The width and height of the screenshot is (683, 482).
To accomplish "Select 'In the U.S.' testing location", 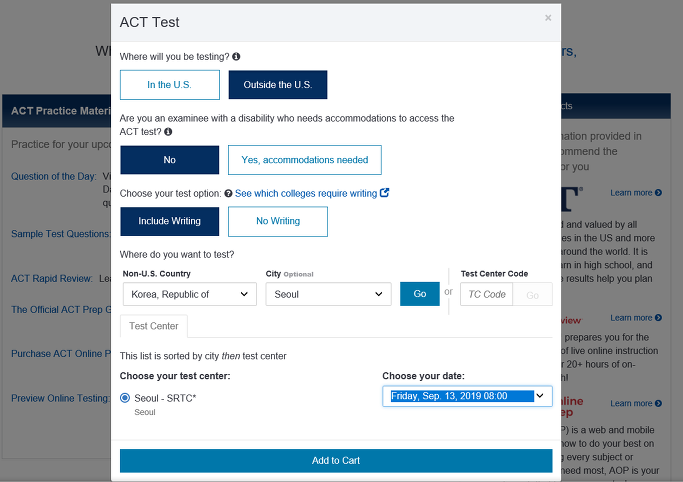I will pyautogui.click(x=170, y=85).
